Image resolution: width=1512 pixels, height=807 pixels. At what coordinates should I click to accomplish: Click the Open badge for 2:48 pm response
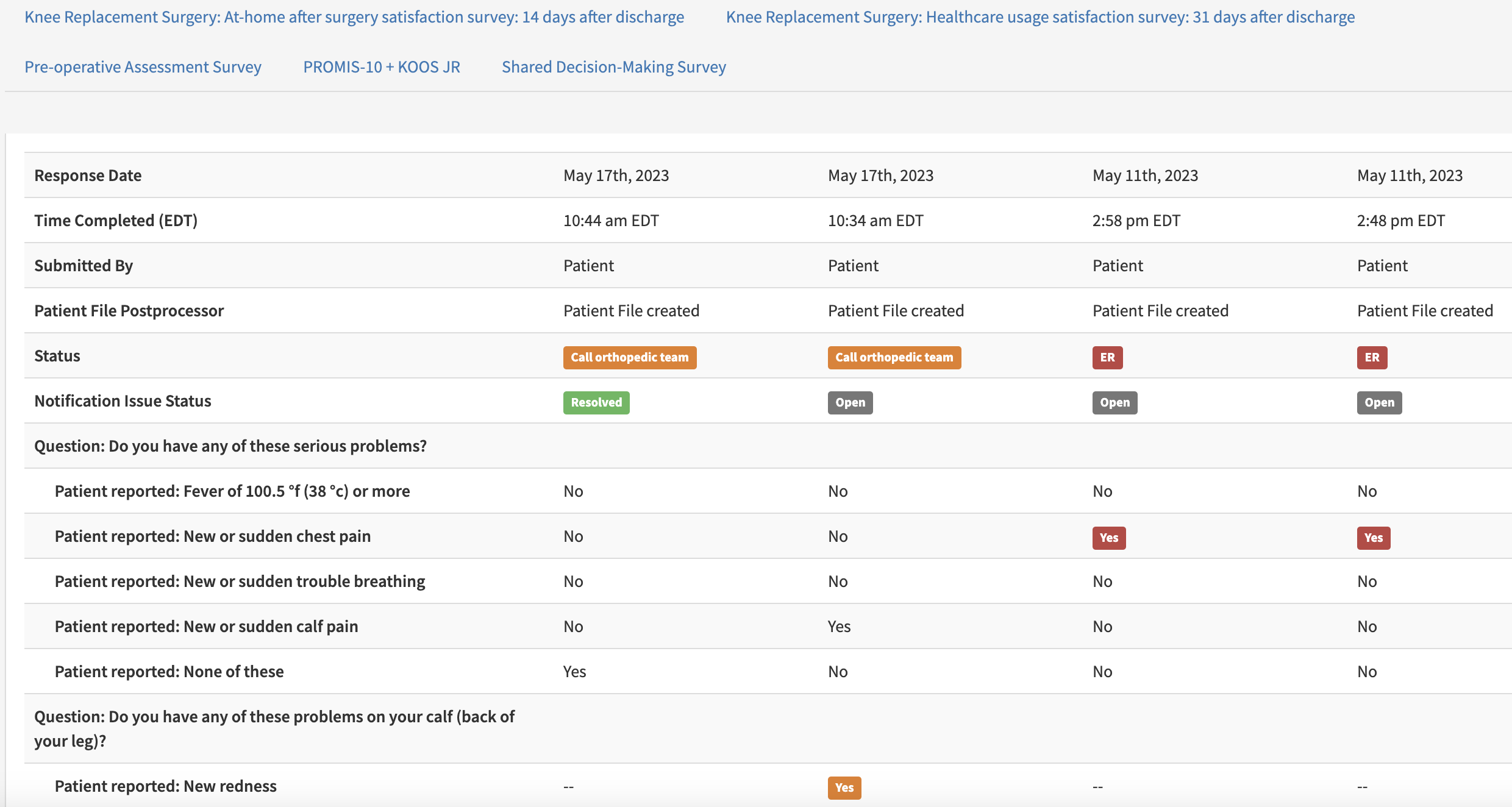tap(1379, 402)
